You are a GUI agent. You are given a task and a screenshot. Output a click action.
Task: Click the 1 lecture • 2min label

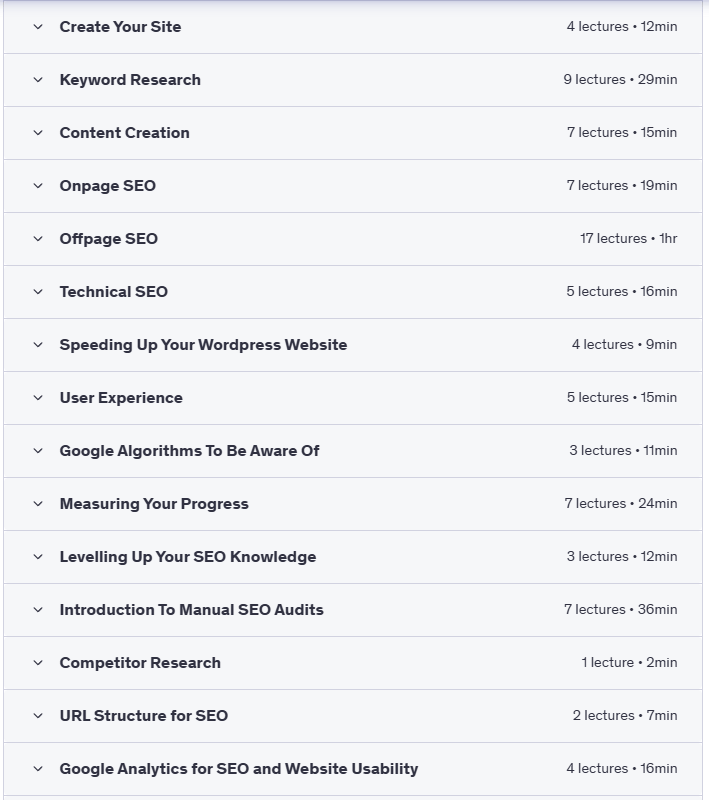click(x=629, y=663)
